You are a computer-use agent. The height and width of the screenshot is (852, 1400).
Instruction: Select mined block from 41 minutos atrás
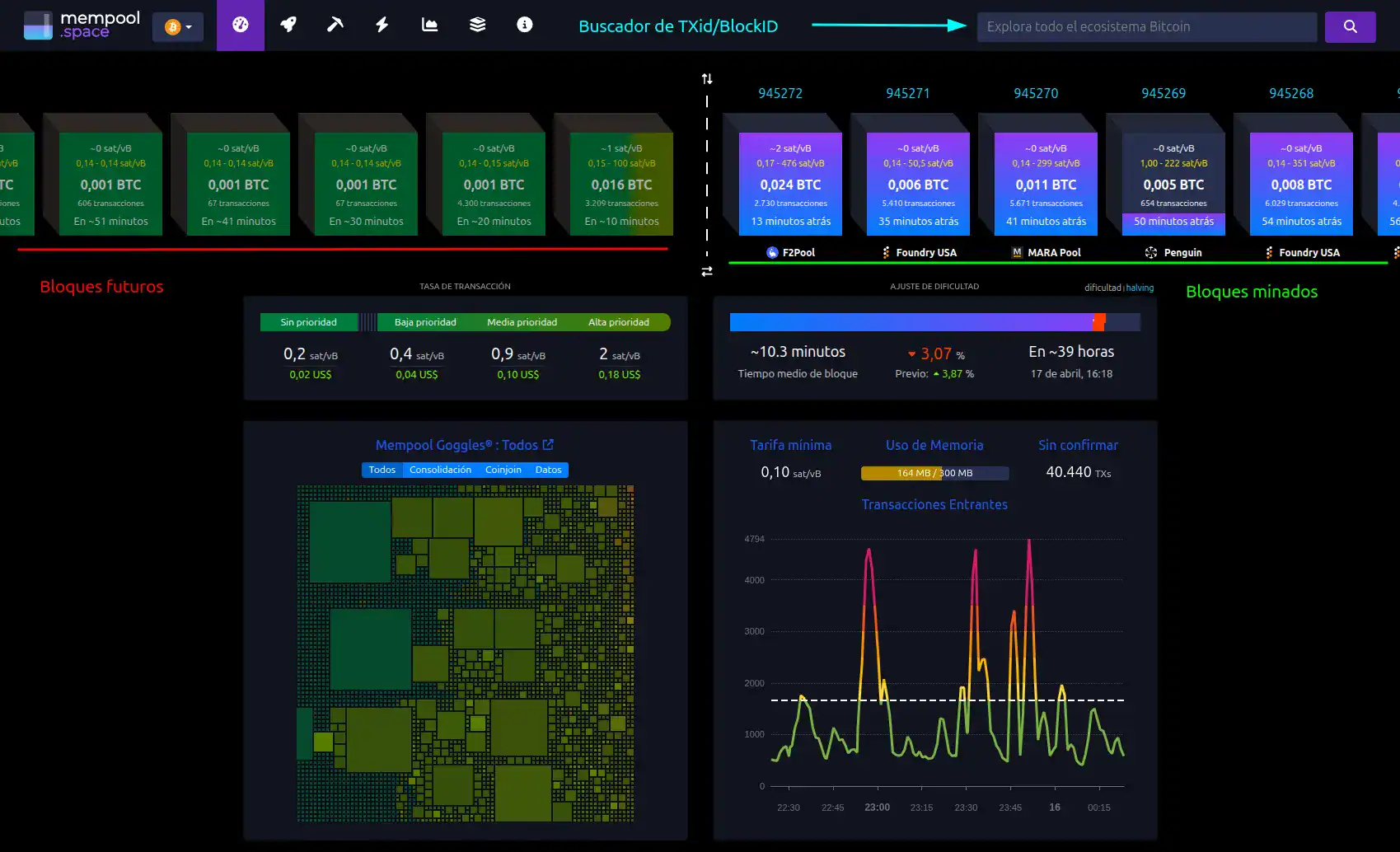coord(1046,184)
